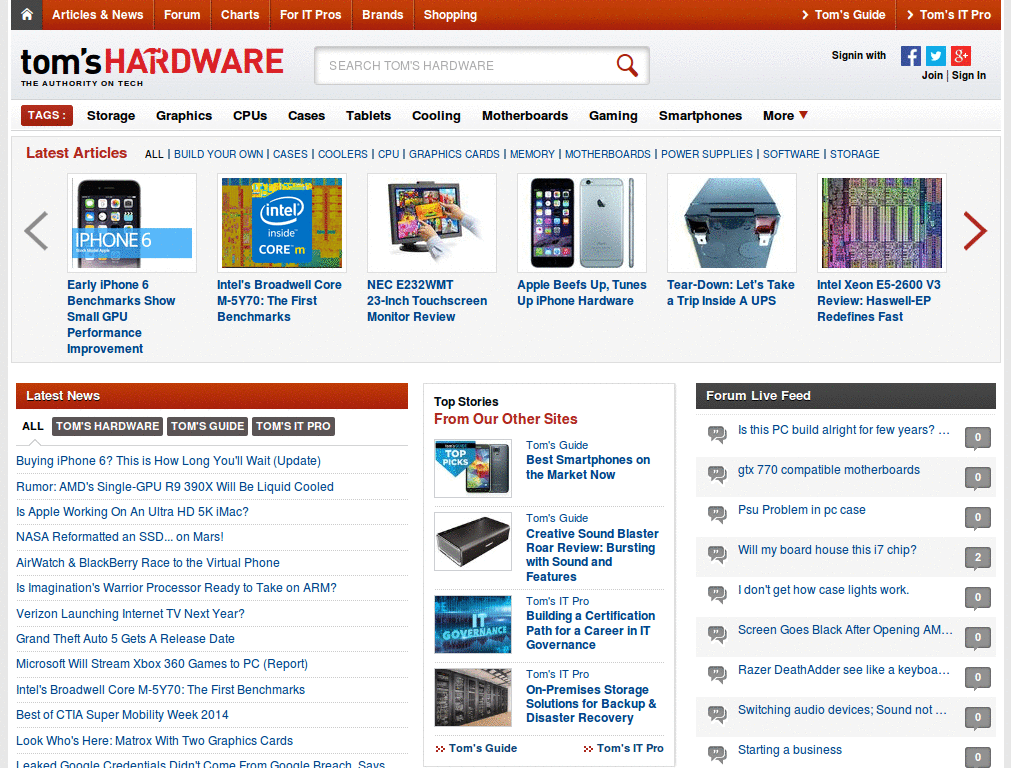The image size is (1024, 768).
Task: Open the 'More' tags dropdown
Action: [x=784, y=116]
